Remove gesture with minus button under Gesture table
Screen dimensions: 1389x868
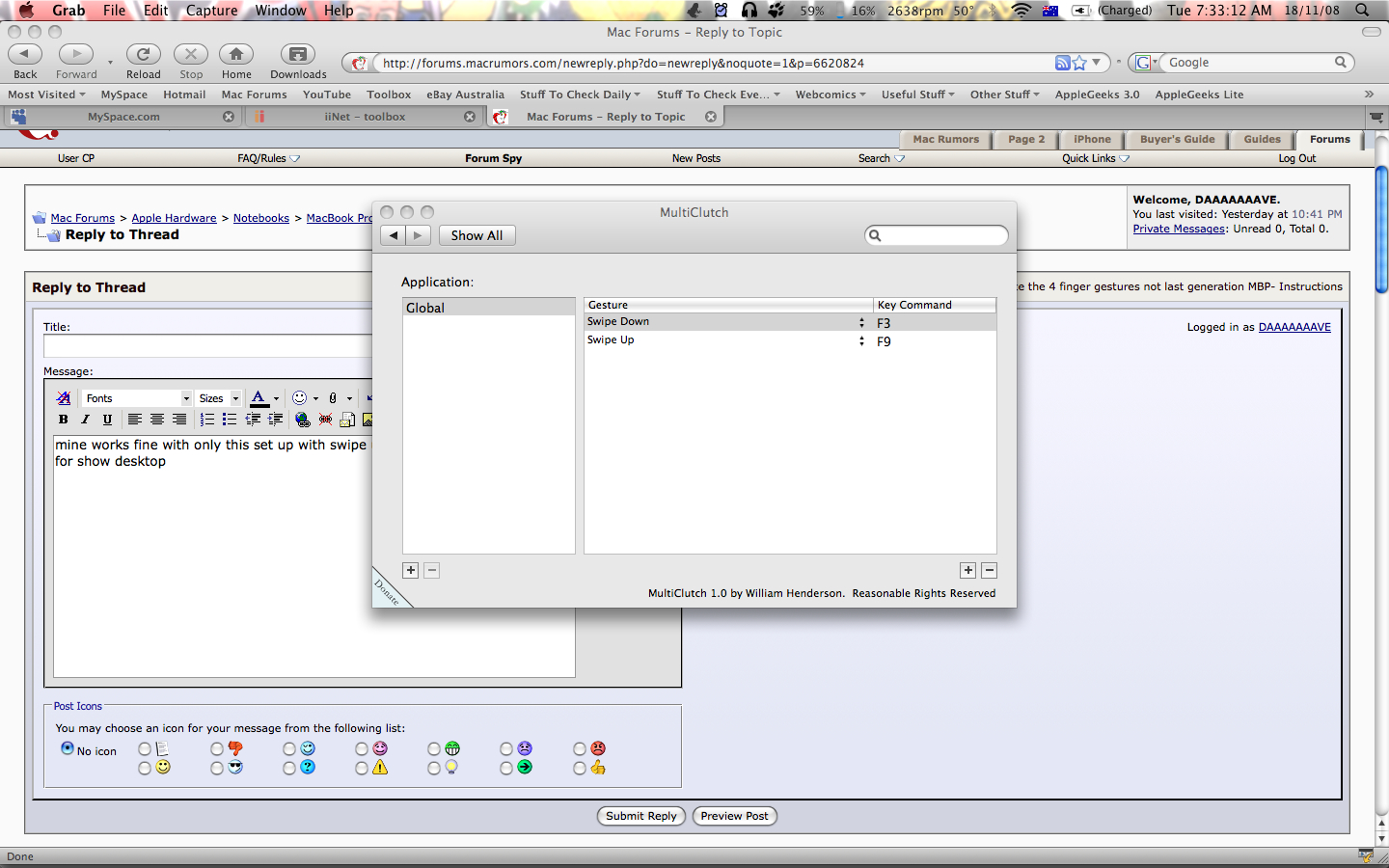(990, 570)
